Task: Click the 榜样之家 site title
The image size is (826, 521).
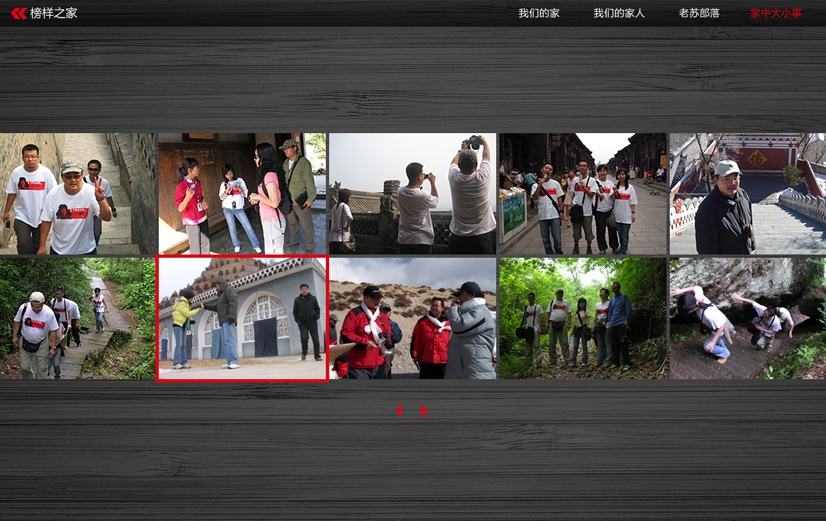Action: click(x=54, y=13)
